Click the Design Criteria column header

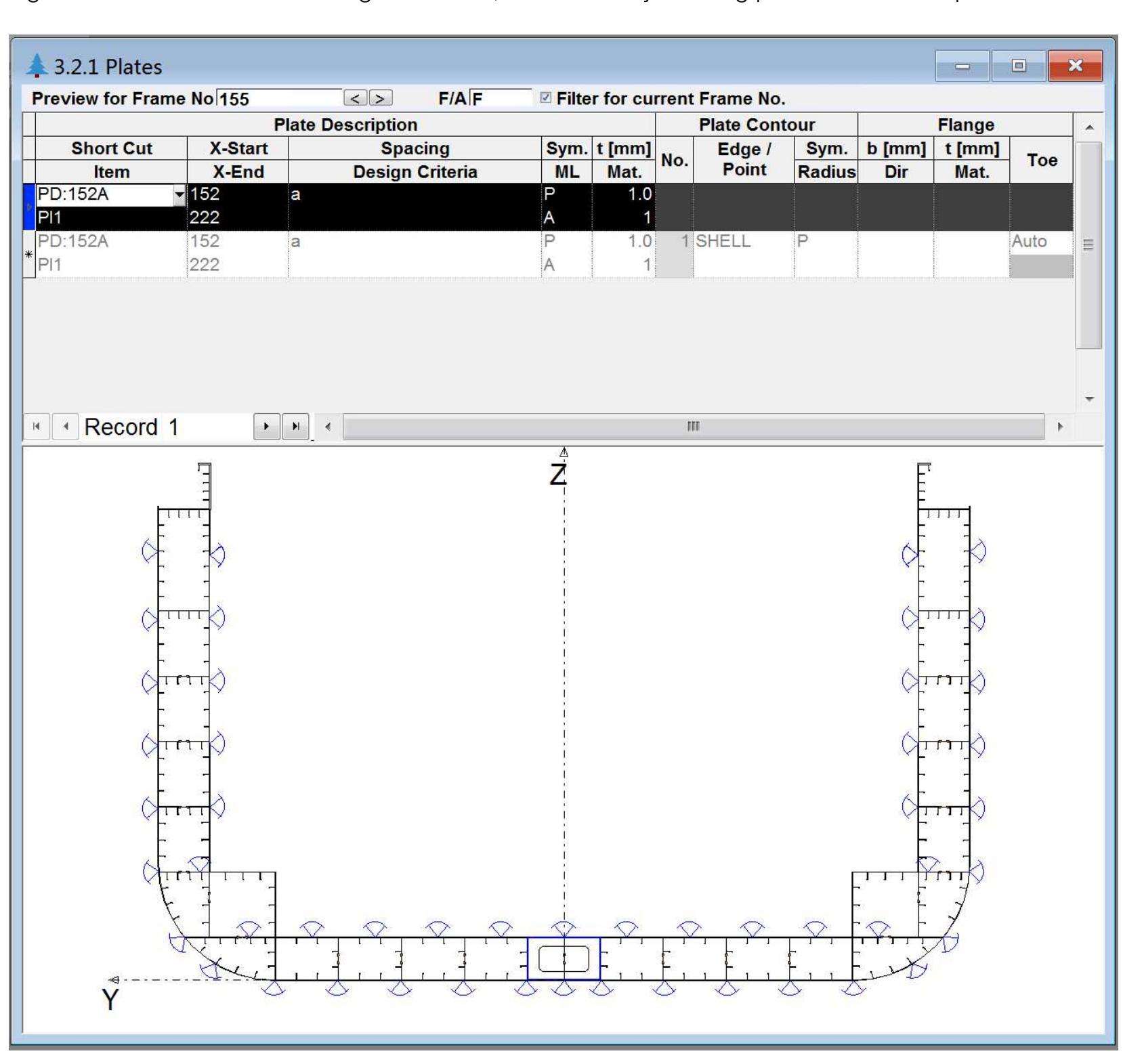[415, 172]
